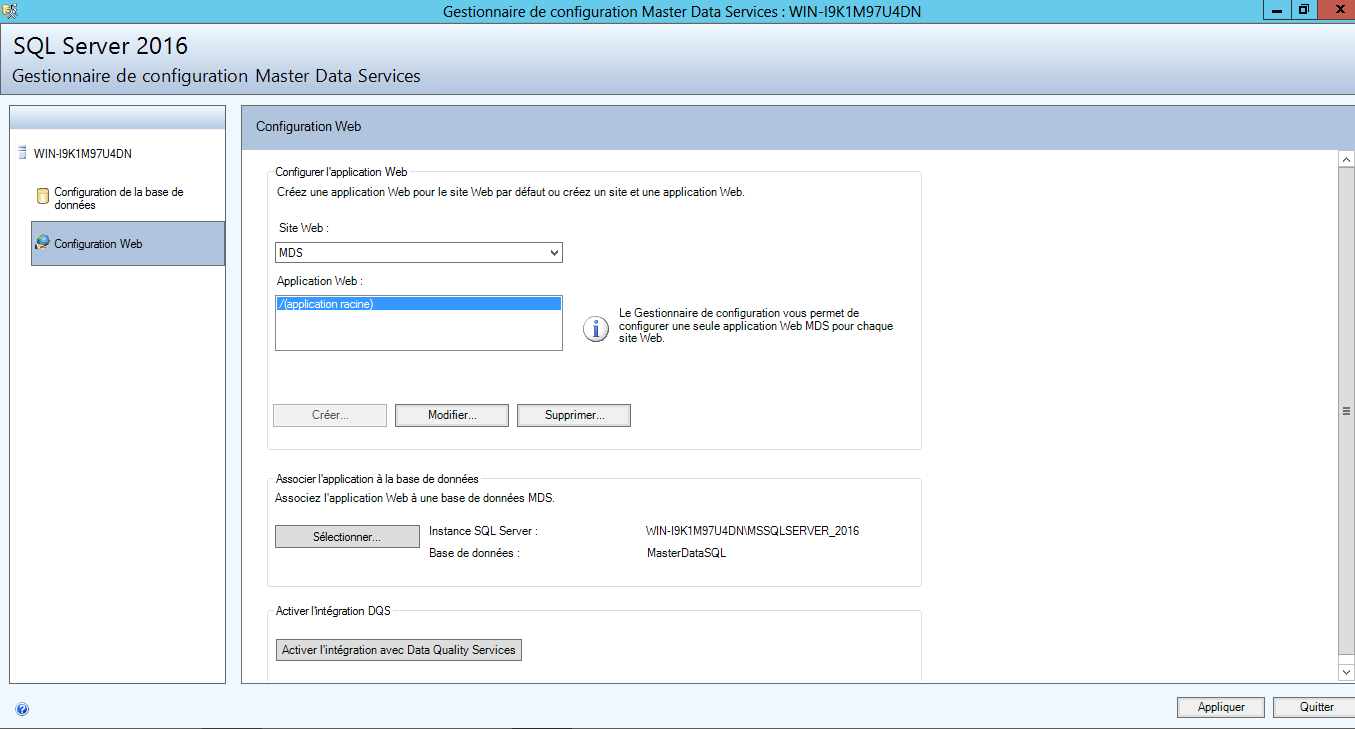Screen dimensions: 1355x729
Task: Click the SQL Server 2016 heading
Action: coord(100,46)
